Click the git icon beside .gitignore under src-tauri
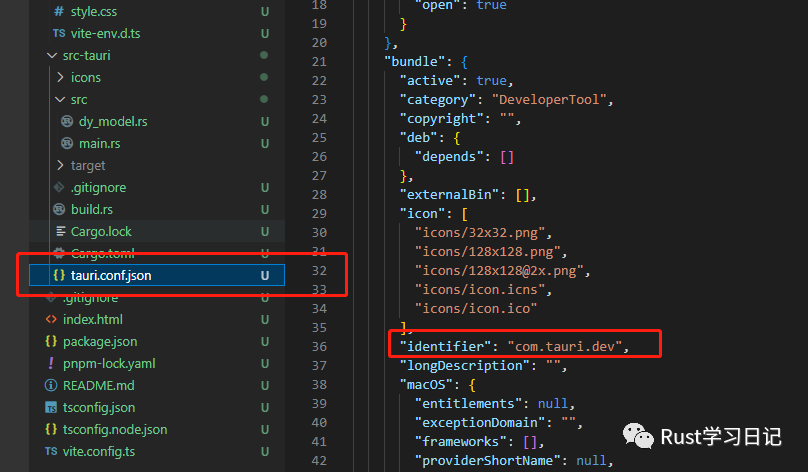Viewport: 808px width, 472px height. [59, 187]
